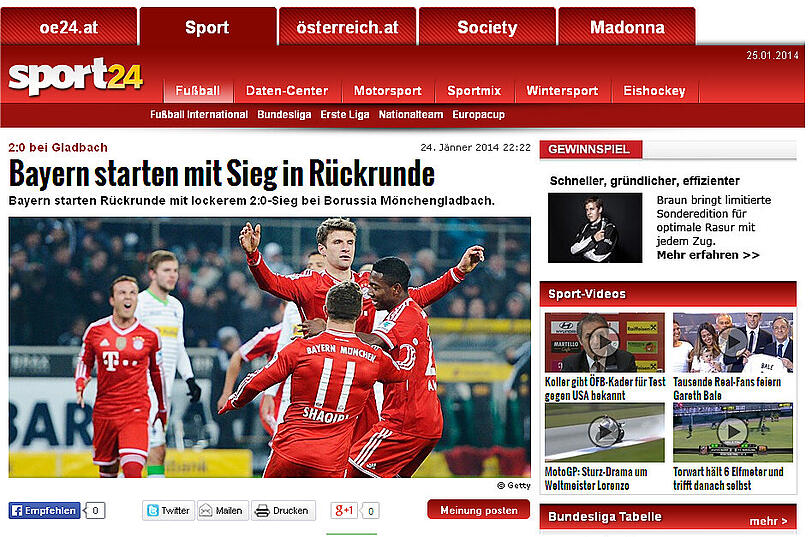812x537 pixels.
Task: Open Schneller, gründlicher, effizienter promo title
Action: (645, 181)
